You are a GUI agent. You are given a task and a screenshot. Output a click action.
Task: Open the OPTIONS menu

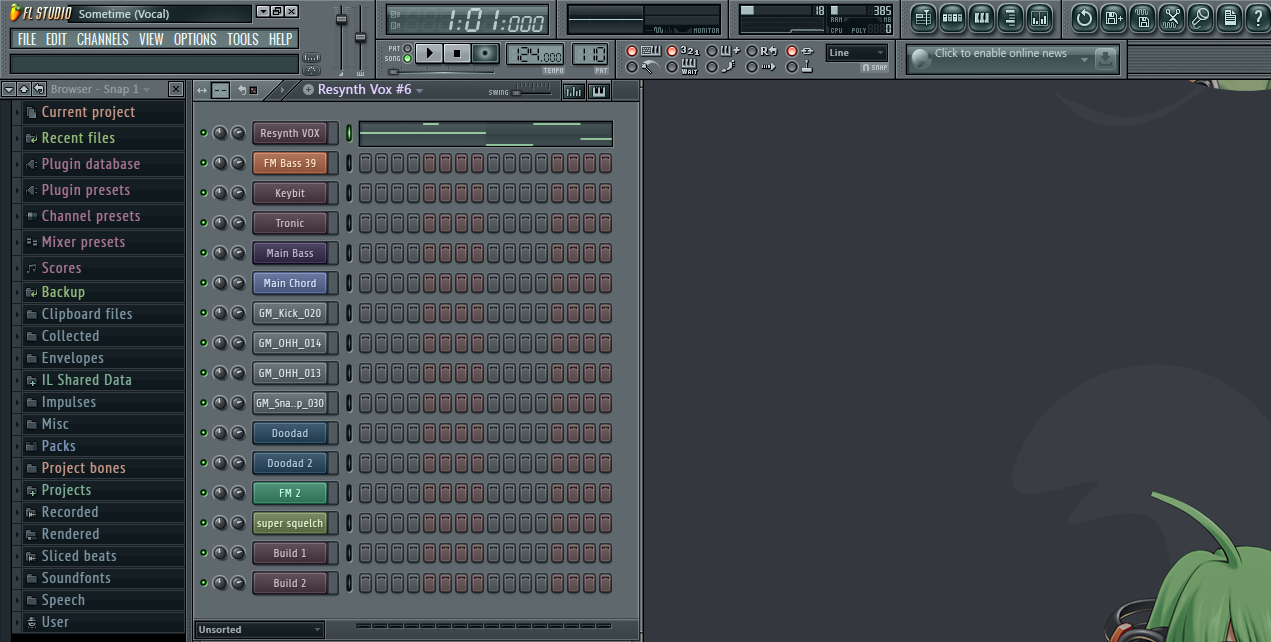pos(195,39)
